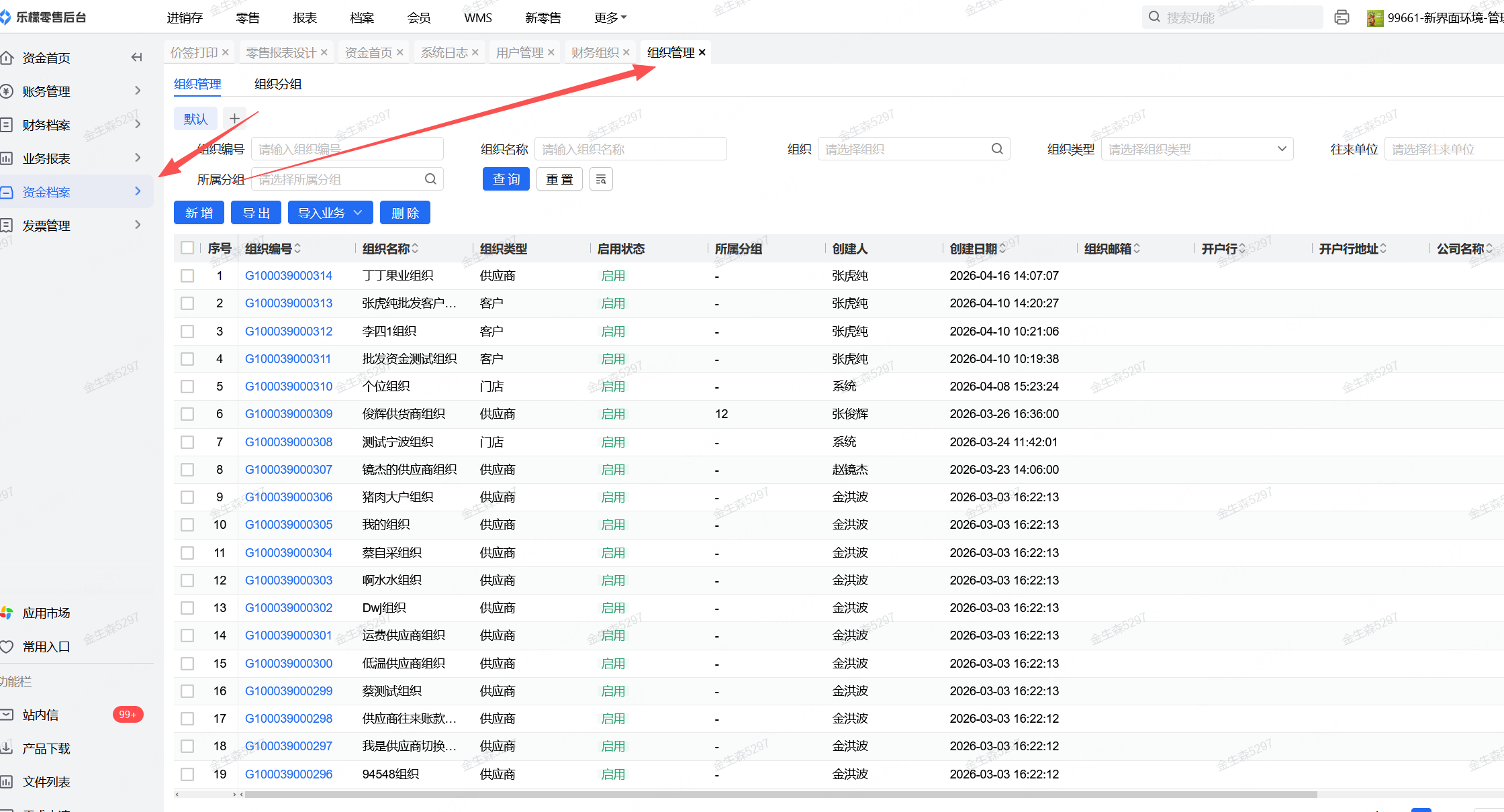The width and height of the screenshot is (1504, 812).
Task: Switch to 组织分组 sub-tab
Action: (x=278, y=85)
